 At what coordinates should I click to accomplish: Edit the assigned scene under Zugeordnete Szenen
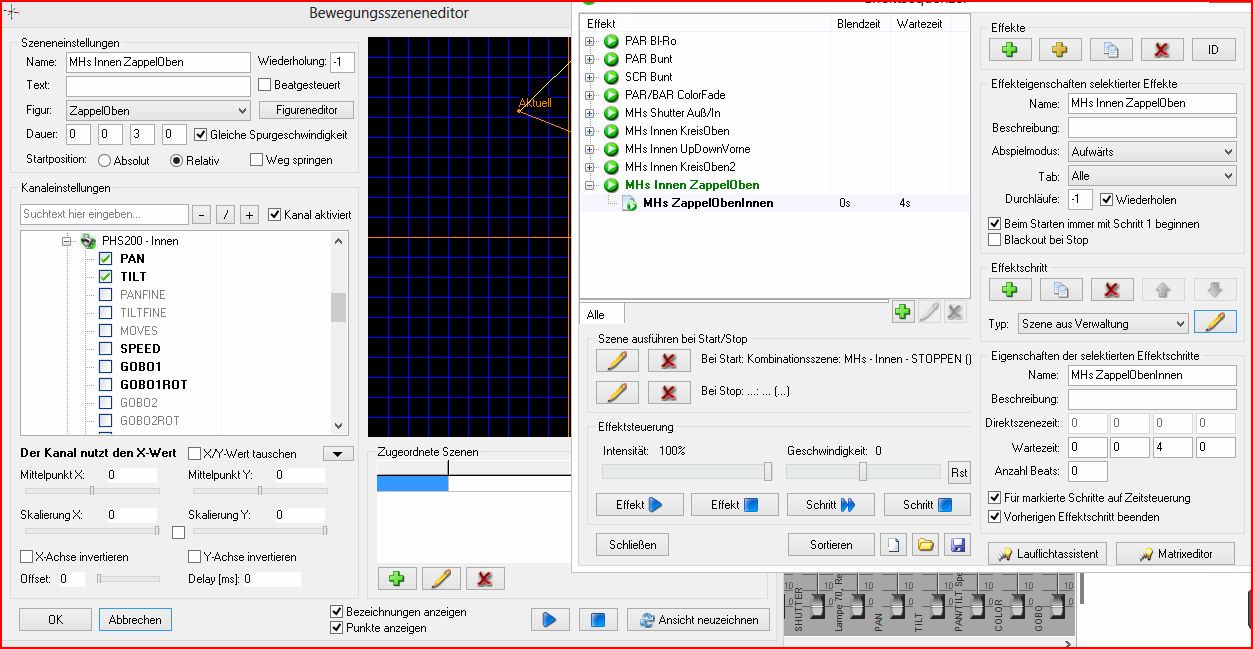(441, 578)
